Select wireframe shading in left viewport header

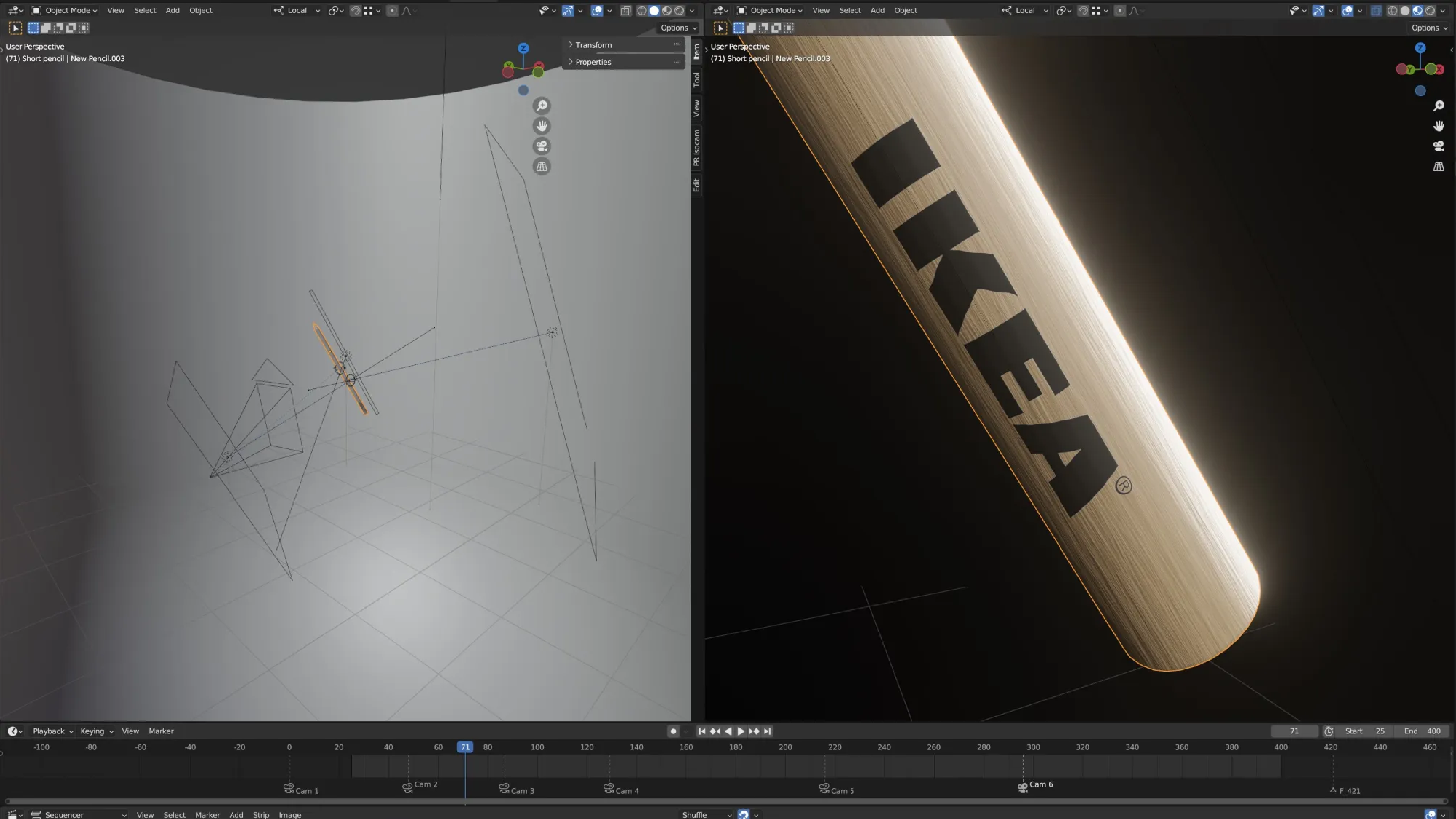(x=641, y=10)
